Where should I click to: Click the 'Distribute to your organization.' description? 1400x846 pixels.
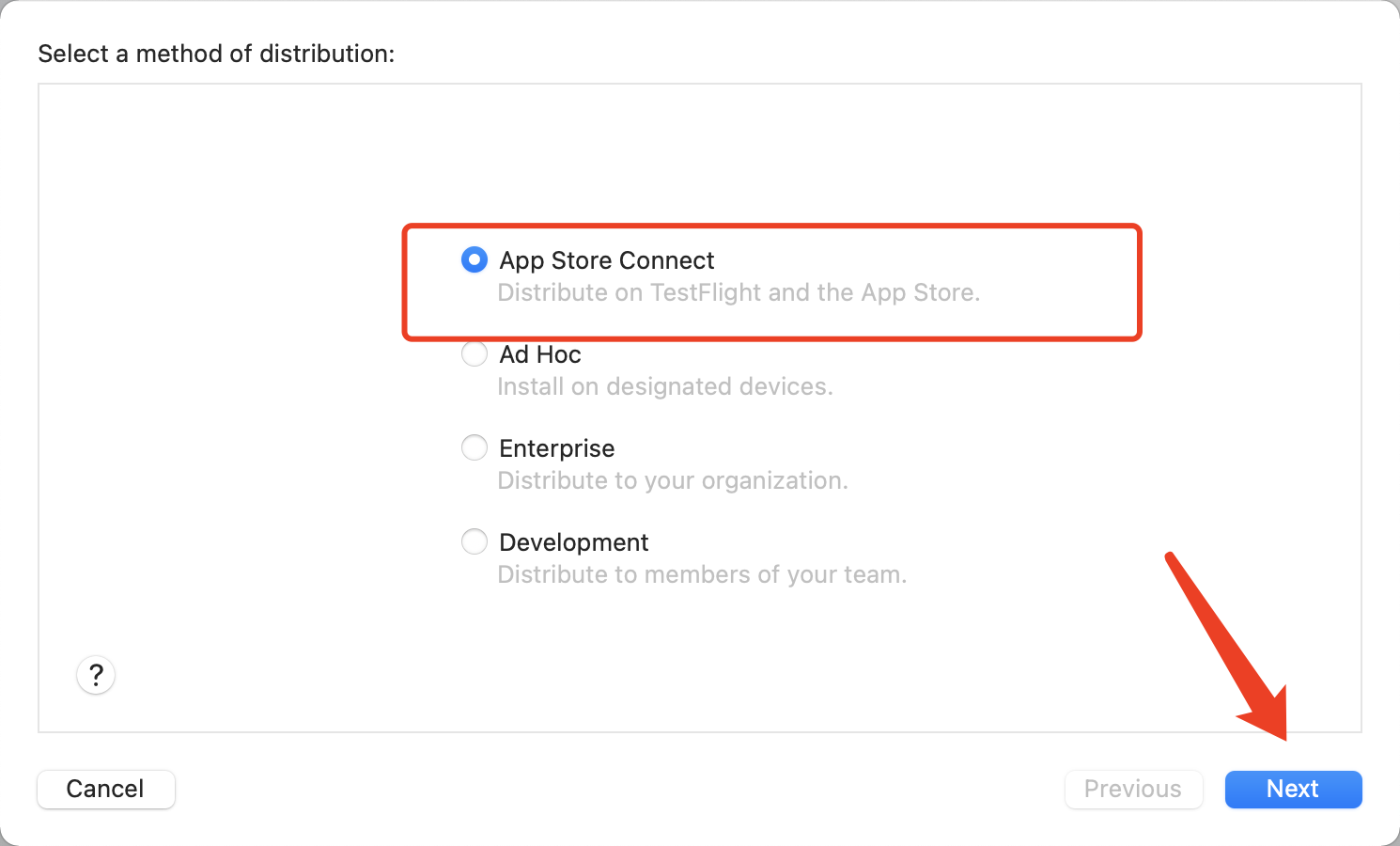pyautogui.click(x=673, y=480)
